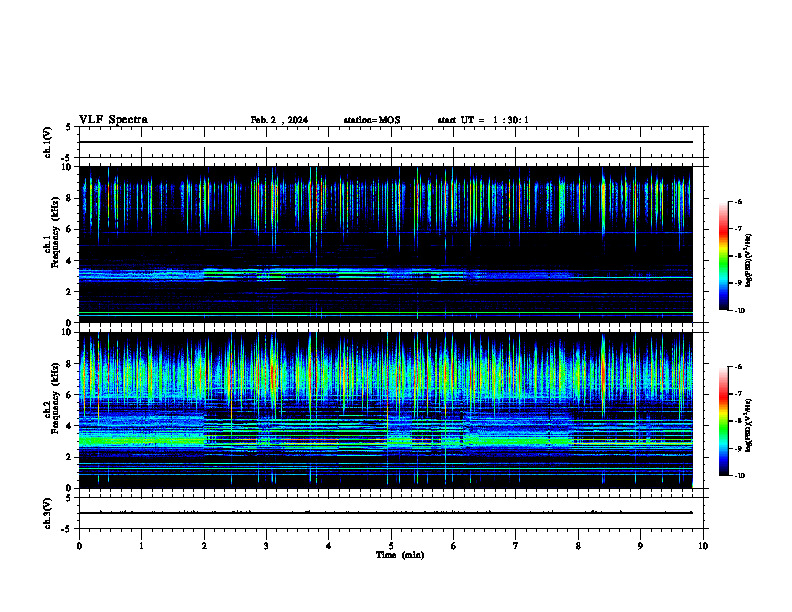Viewport: 792px width, 612px height.
Task: Click the "-6" tick on ch.1 colorbar
Action: tap(738, 201)
